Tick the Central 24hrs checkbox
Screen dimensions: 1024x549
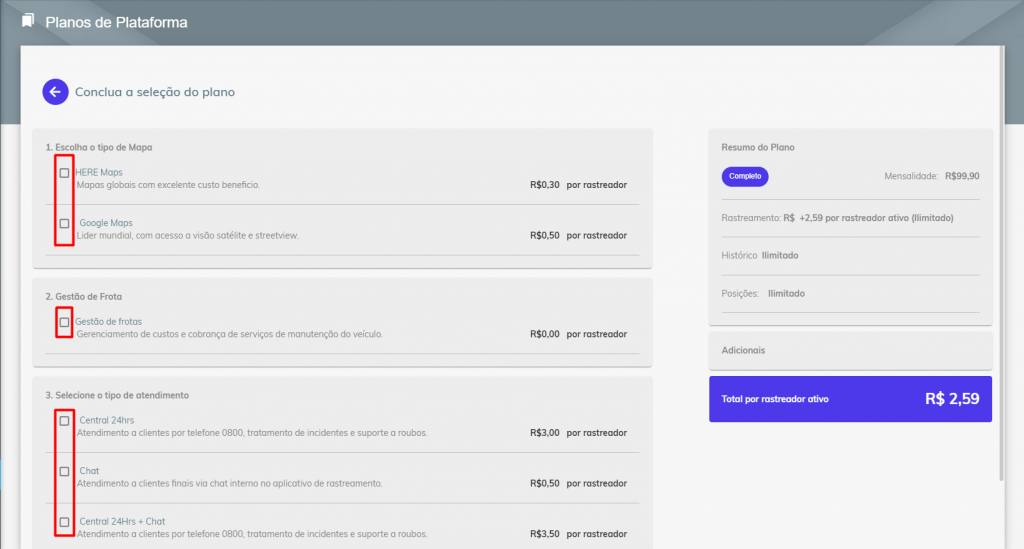pos(64,421)
